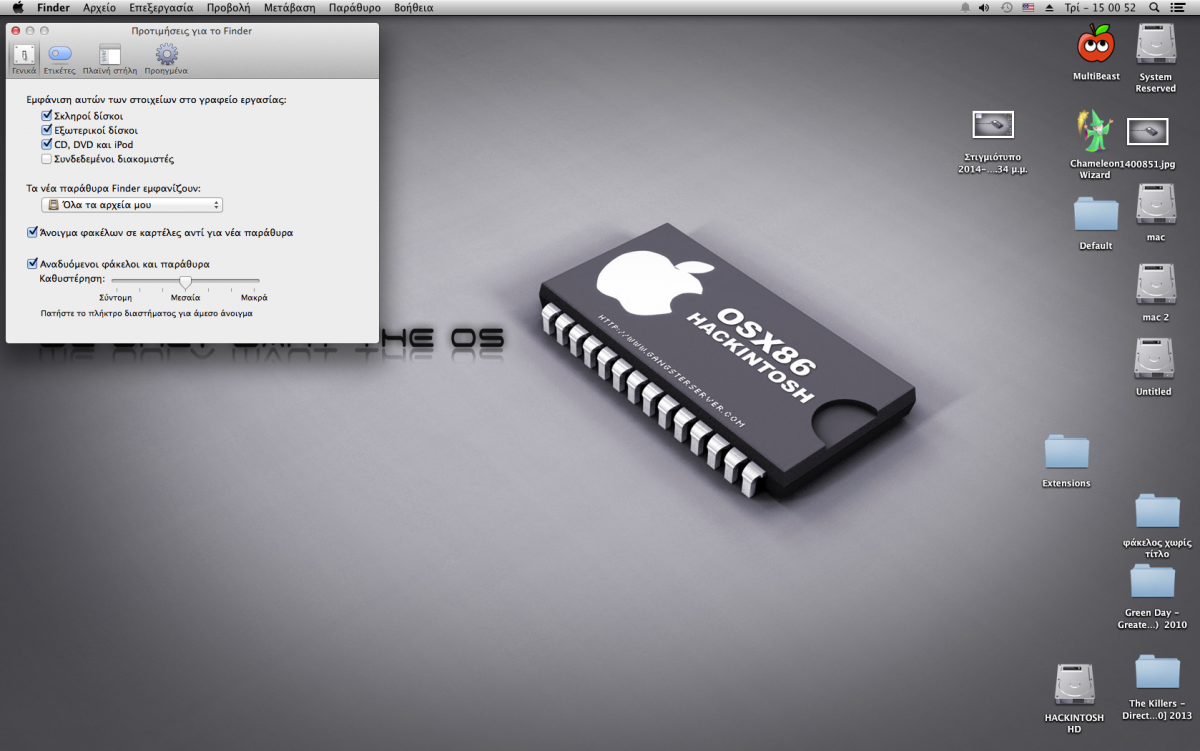Select the mac 2 drive icon
1200x751 pixels.
coord(1156,285)
